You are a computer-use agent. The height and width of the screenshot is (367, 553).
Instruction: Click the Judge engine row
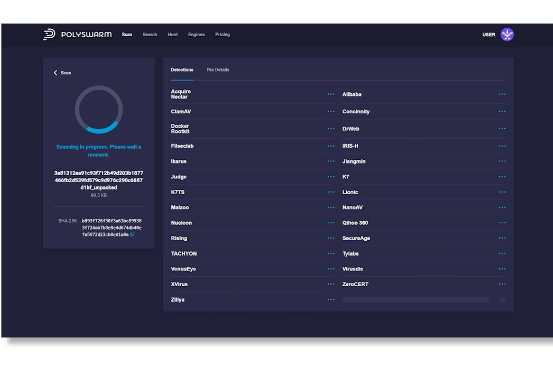253,177
